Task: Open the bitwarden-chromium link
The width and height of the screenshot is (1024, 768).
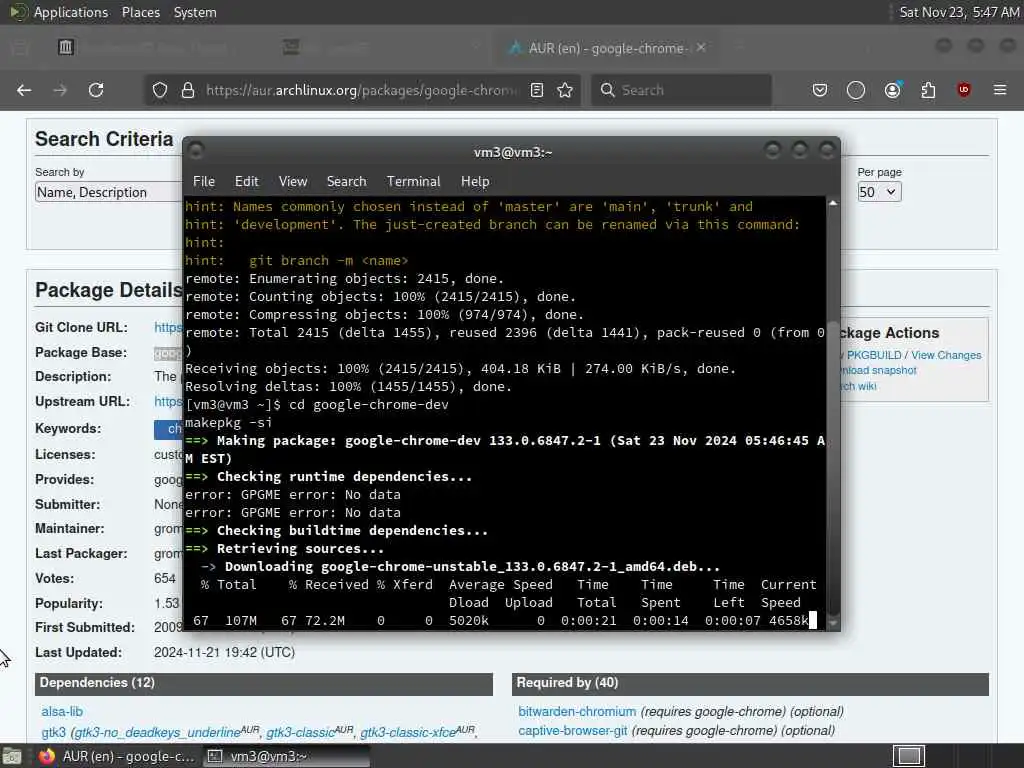Action: (577, 711)
